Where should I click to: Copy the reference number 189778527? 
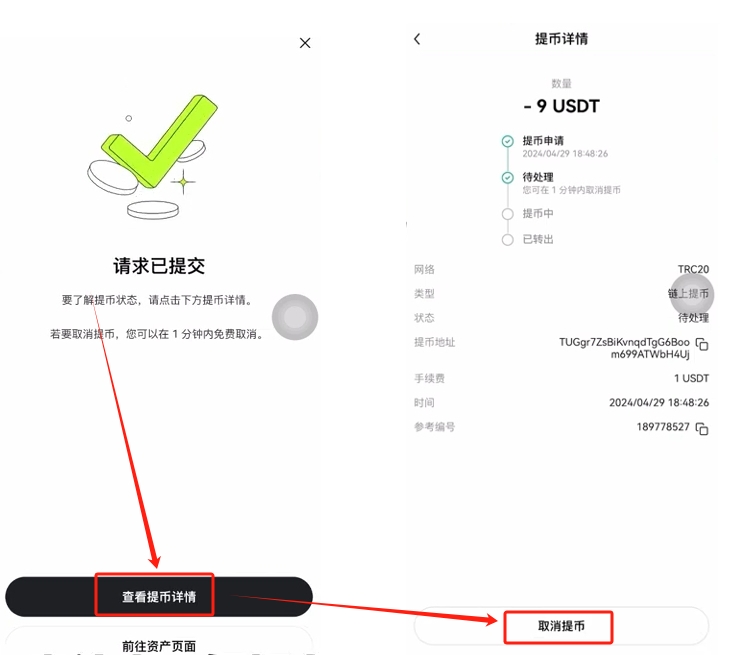tap(702, 428)
